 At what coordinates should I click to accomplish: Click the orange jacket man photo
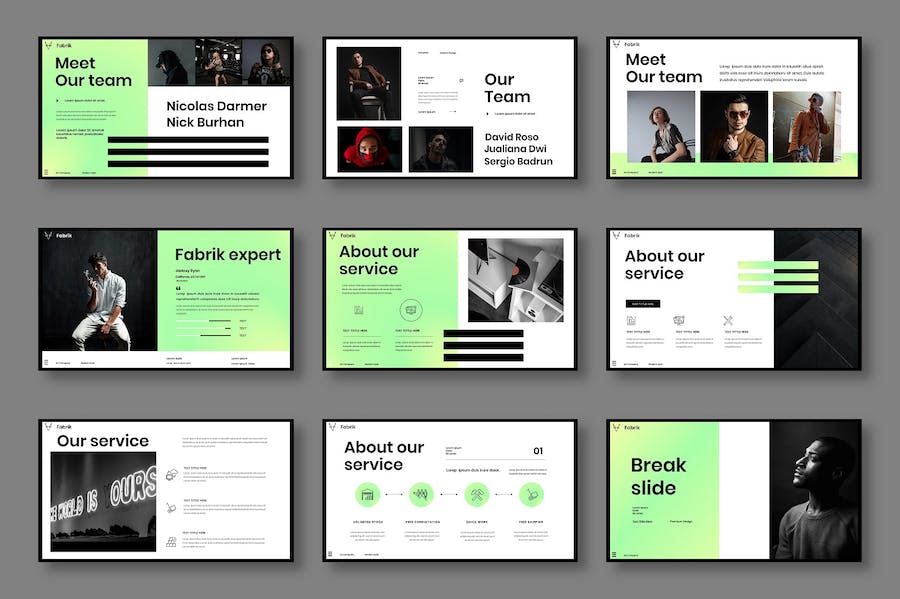click(806, 127)
